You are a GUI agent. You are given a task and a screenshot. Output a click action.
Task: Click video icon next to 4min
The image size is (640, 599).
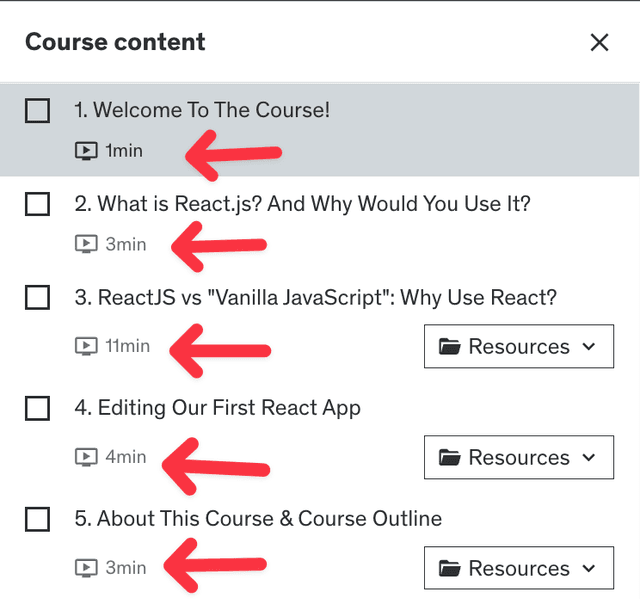86,457
